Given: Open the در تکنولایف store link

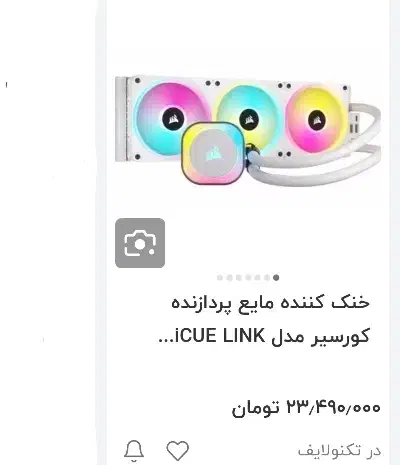Looking at the screenshot, I should pyautogui.click(x=339, y=451).
